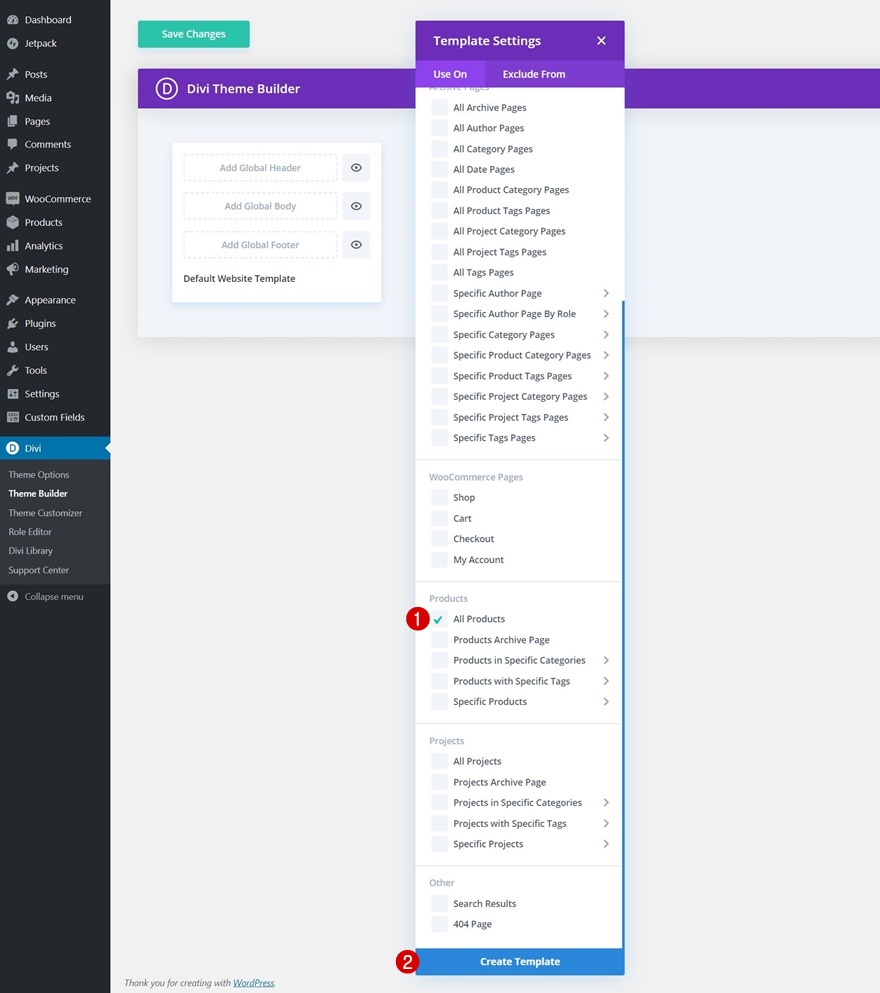Image resolution: width=880 pixels, height=993 pixels.
Task: Check the Shop checkbox
Action: click(439, 498)
